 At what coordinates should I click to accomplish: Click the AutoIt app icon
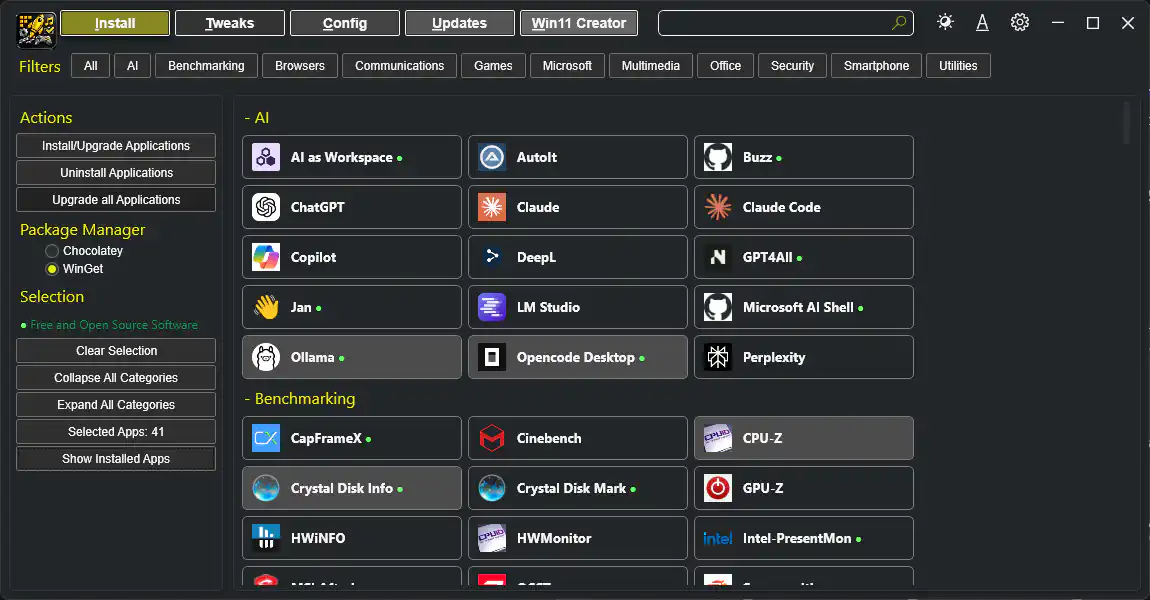pyautogui.click(x=491, y=157)
